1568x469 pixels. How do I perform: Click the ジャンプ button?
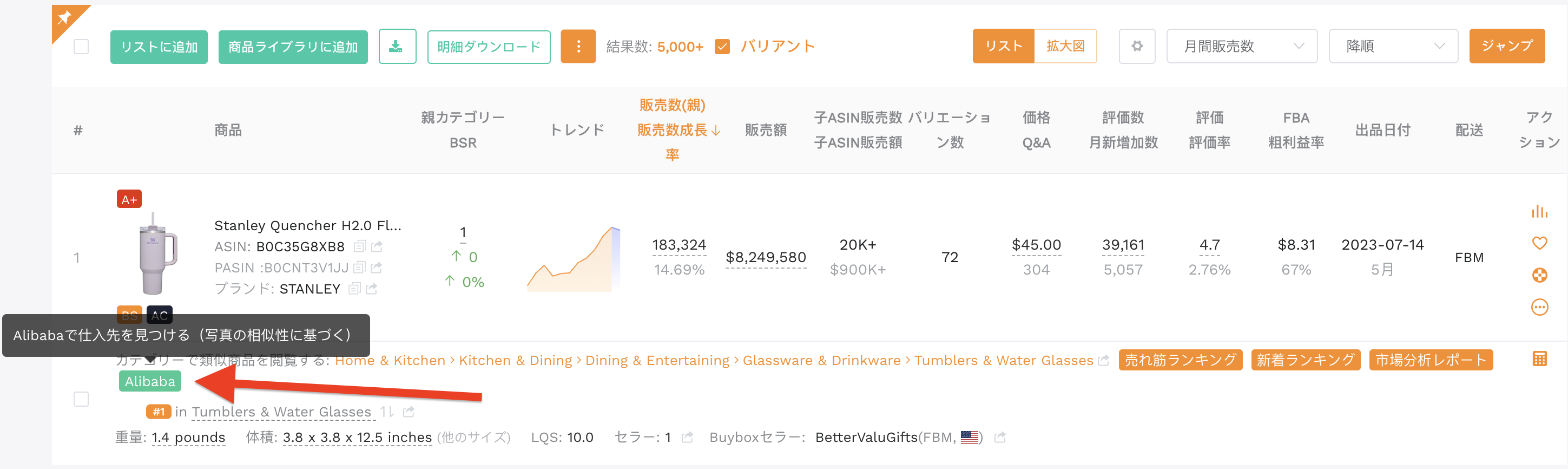click(1506, 46)
